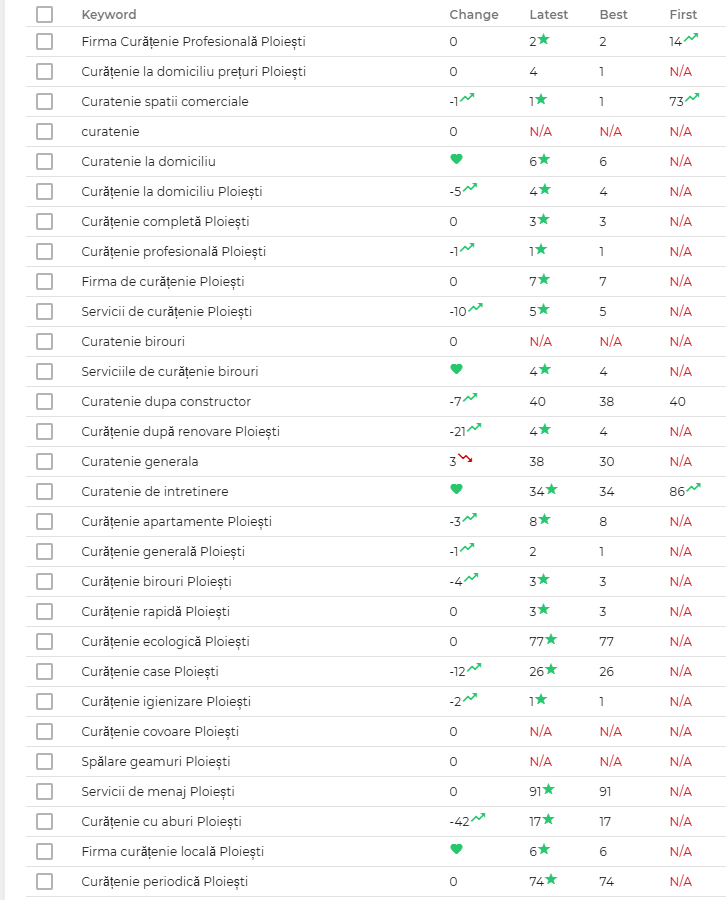Toggle the select-all checkbox in header row
This screenshot has height=900, width=726.
coord(44,15)
